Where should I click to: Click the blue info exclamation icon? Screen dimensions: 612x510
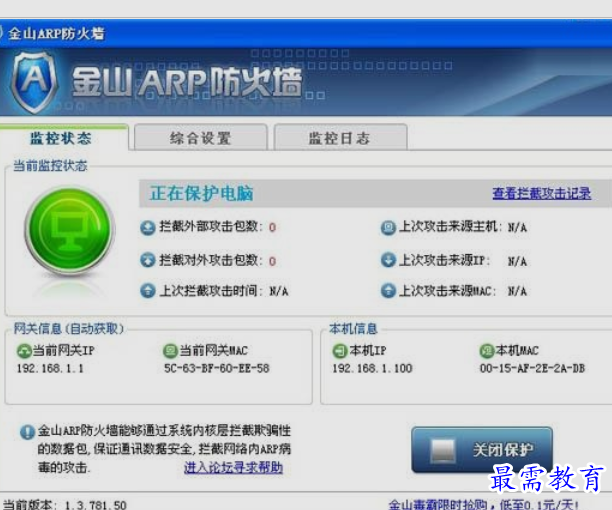point(27,432)
